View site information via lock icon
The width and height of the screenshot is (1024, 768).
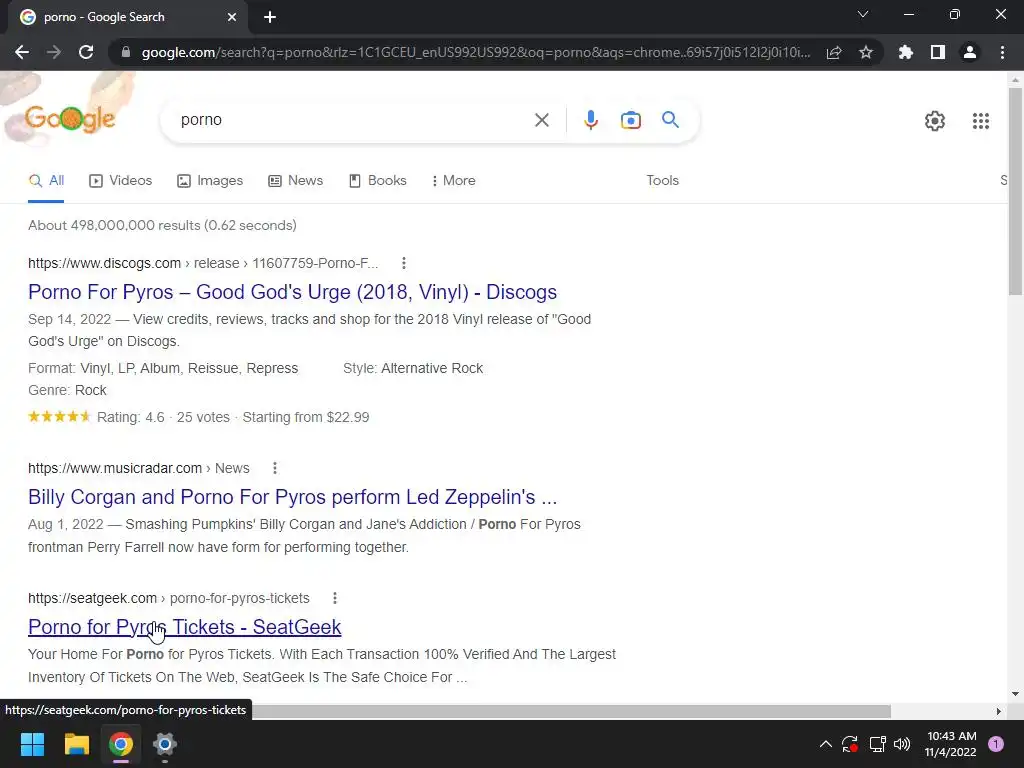[x=126, y=52]
